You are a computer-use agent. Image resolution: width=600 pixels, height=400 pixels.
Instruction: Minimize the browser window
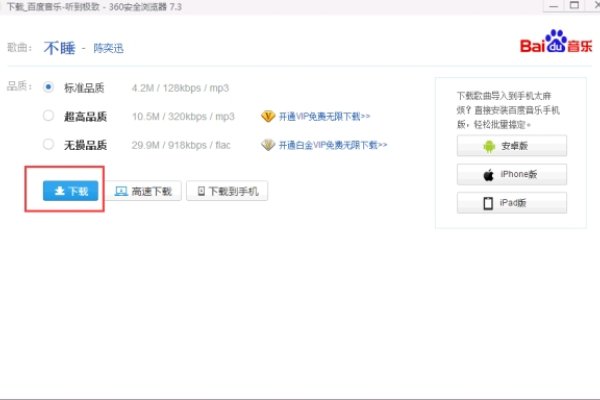coord(554,6)
